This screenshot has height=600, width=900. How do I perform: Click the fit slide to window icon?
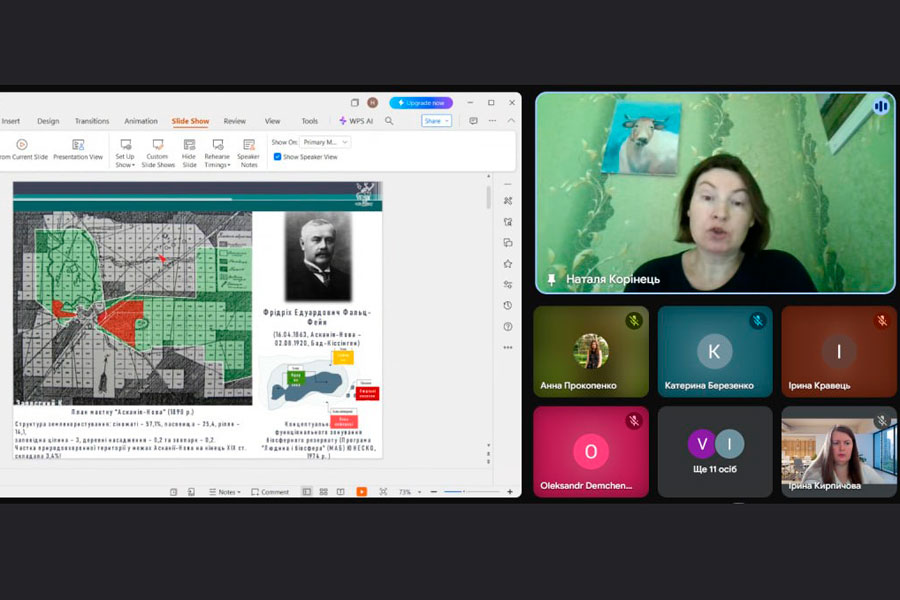pyautogui.click(x=383, y=492)
